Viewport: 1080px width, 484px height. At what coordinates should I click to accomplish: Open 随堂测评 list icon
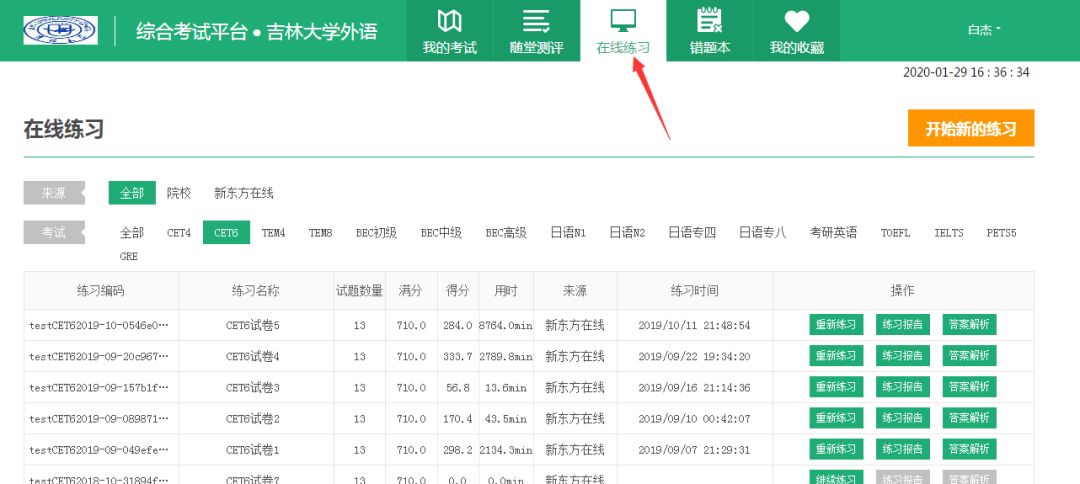click(536, 21)
